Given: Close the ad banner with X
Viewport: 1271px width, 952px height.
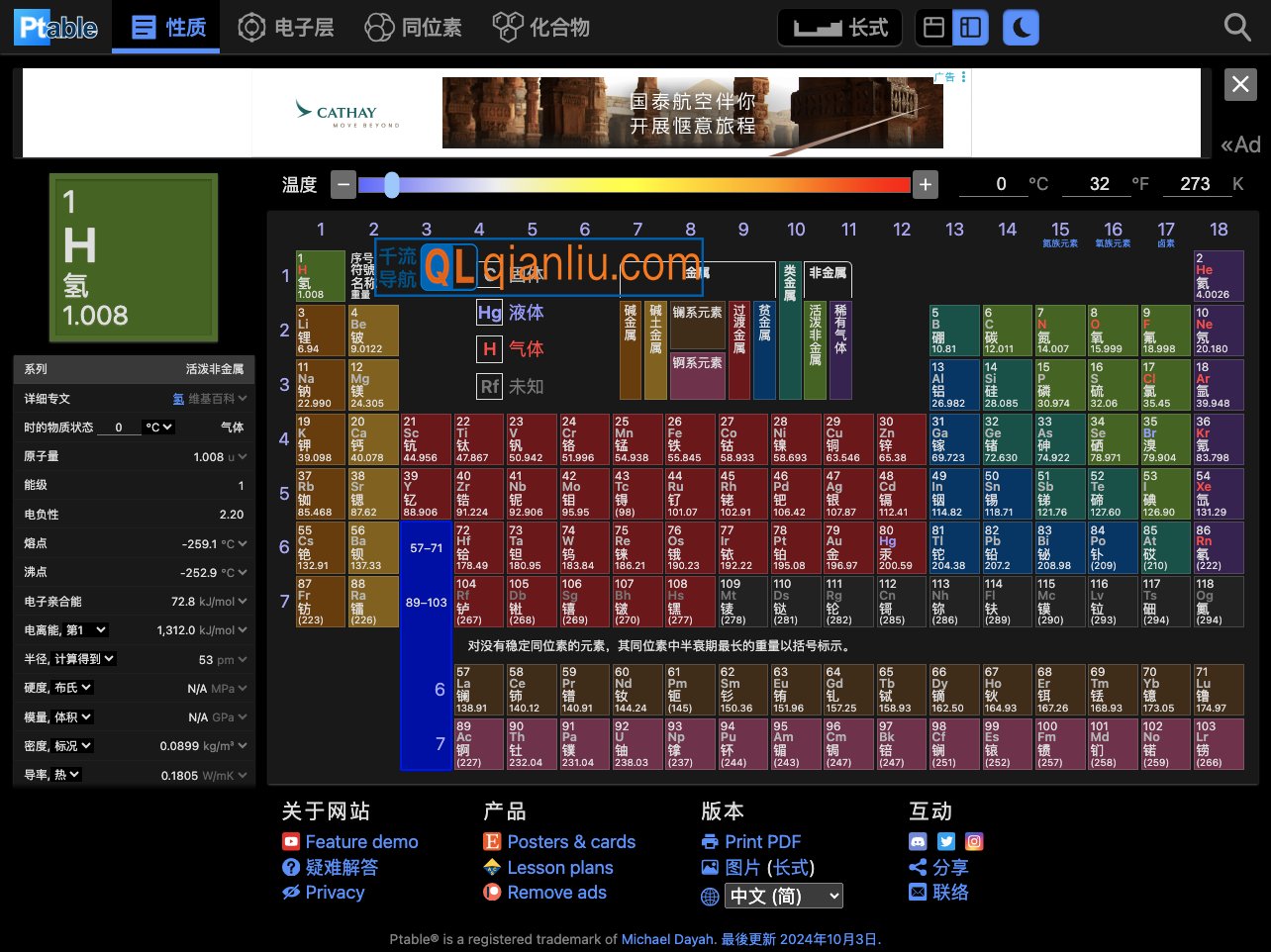Looking at the screenshot, I should (1240, 85).
